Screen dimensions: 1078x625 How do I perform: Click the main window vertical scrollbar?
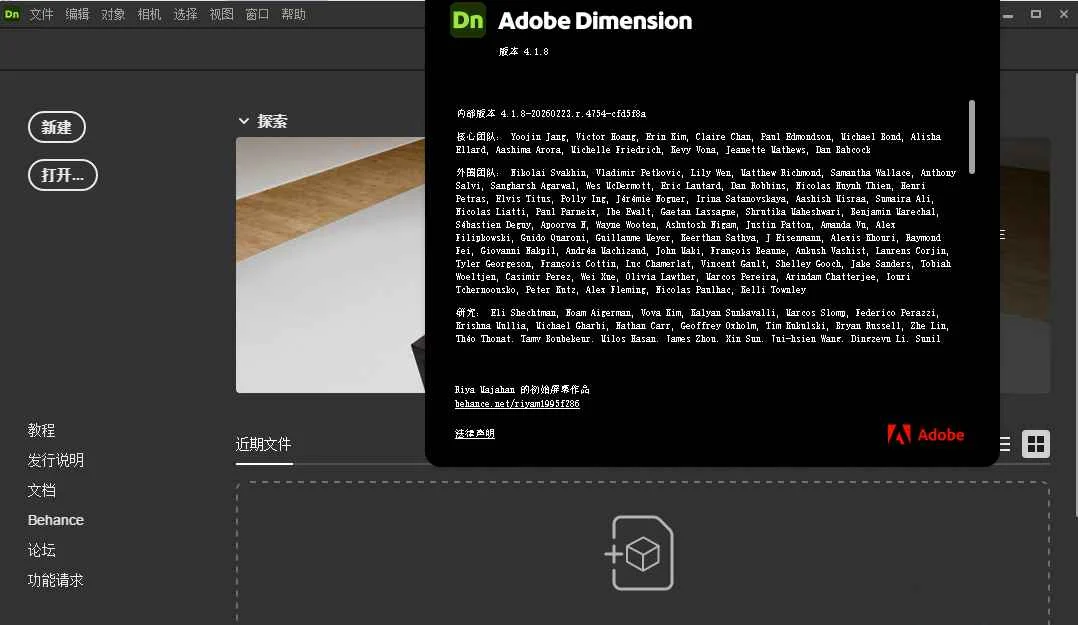(x=1075, y=294)
